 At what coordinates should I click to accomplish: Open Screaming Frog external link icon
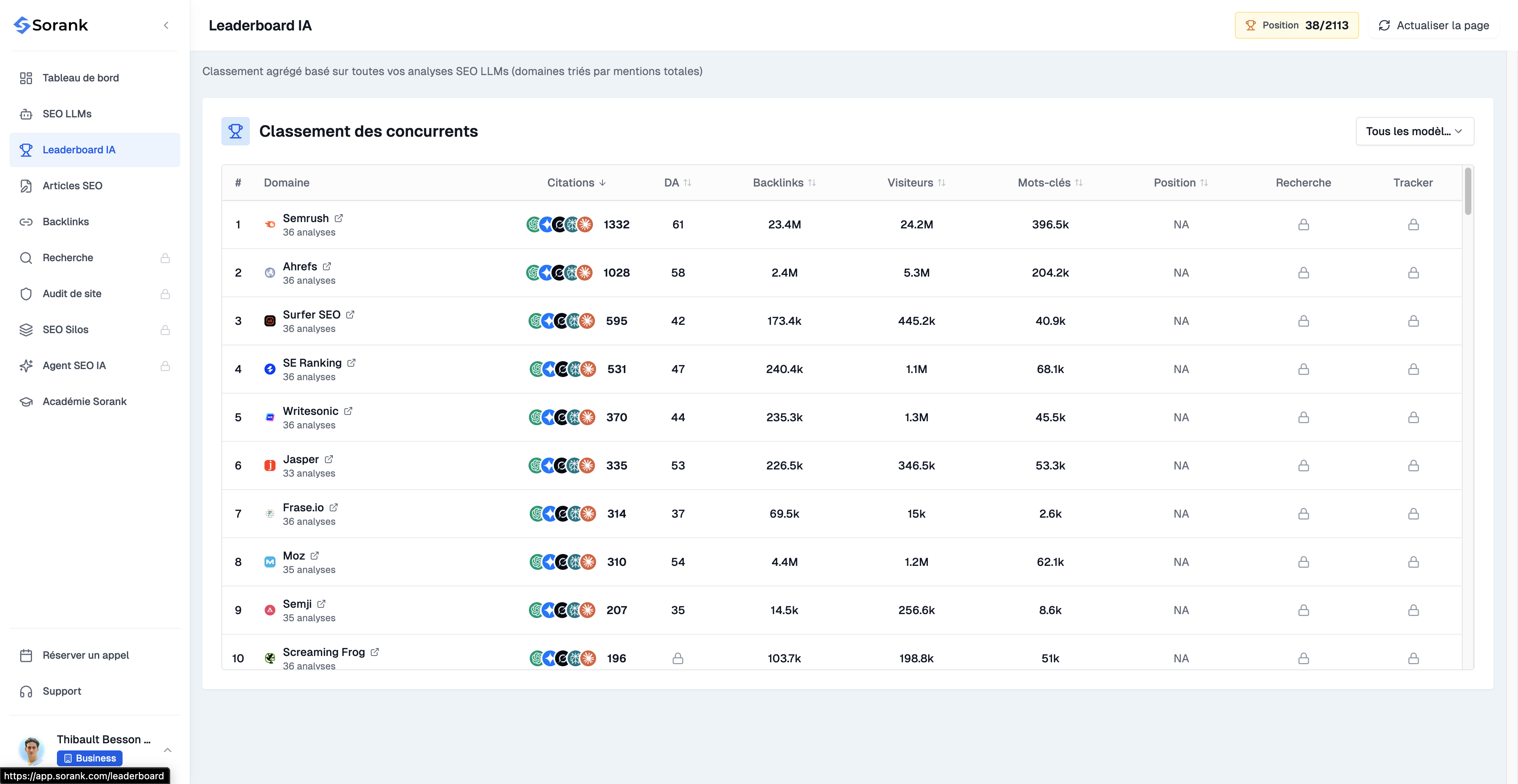[375, 652]
